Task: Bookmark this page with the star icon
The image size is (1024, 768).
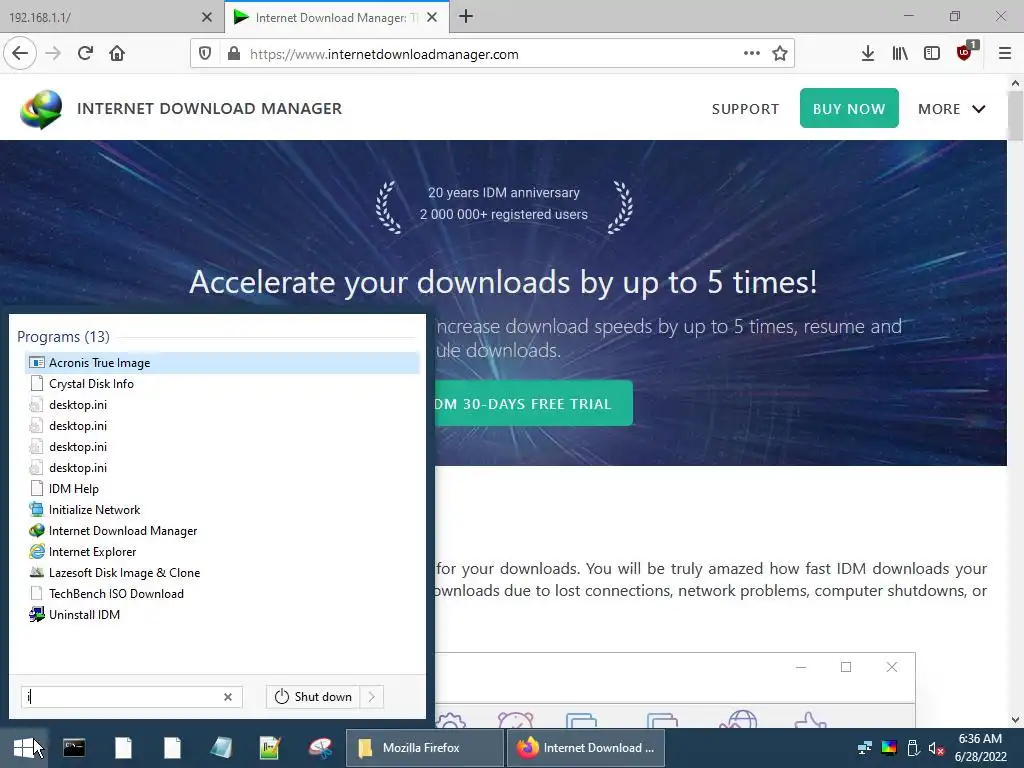Action: (780, 54)
